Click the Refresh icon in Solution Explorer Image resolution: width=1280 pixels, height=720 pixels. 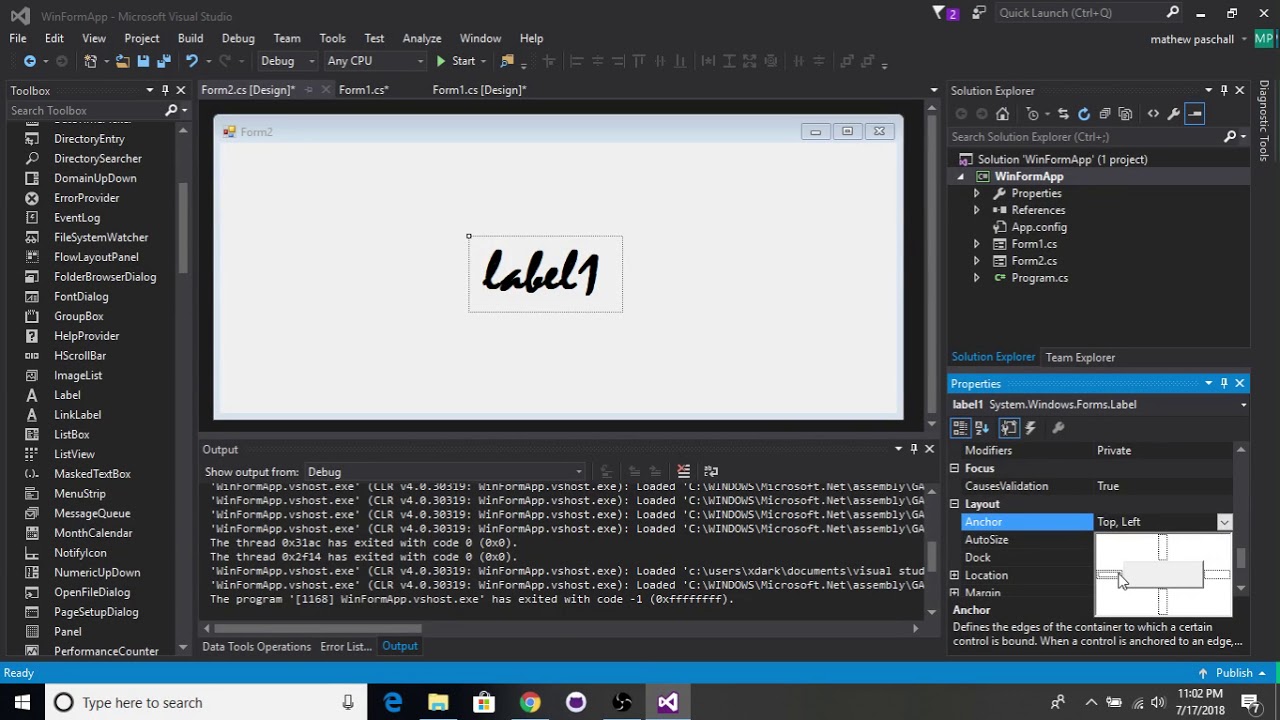pos(1083,114)
